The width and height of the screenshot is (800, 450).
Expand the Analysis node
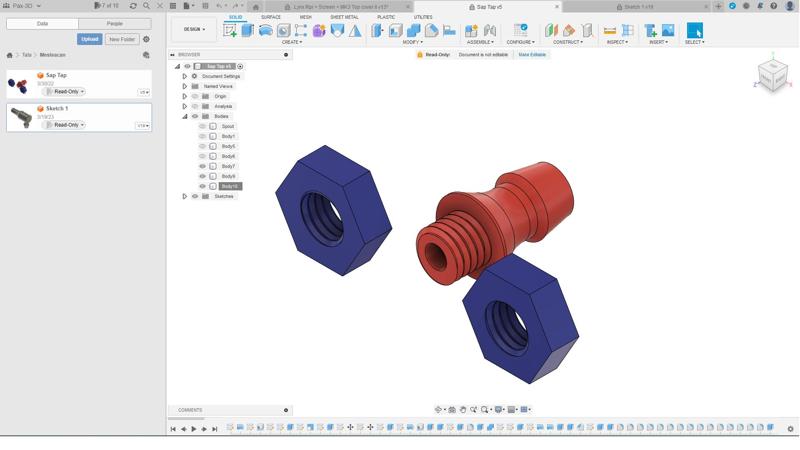point(185,106)
